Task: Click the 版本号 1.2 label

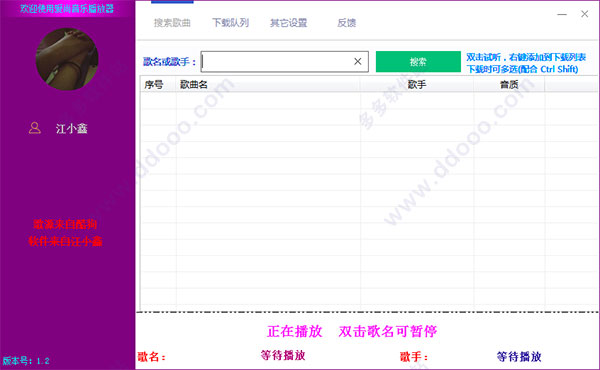Action: click(x=26, y=361)
